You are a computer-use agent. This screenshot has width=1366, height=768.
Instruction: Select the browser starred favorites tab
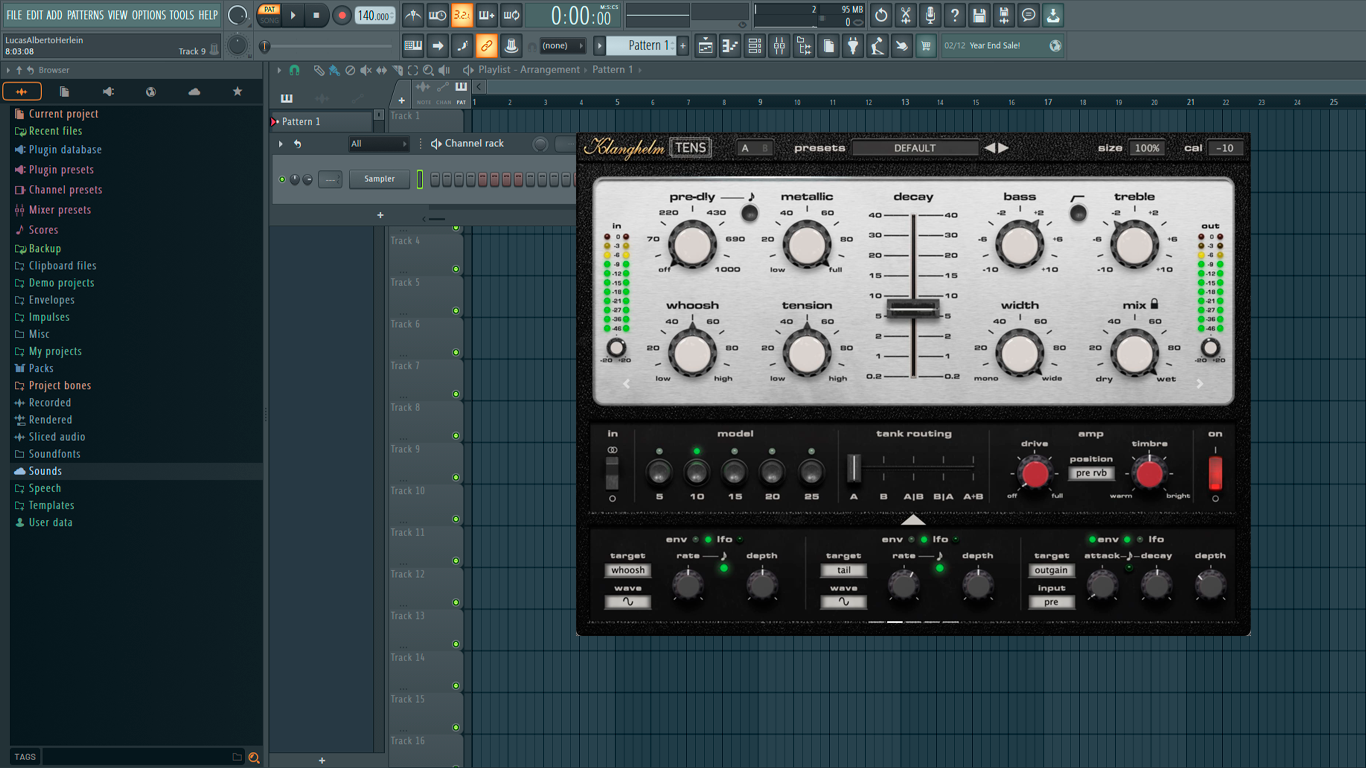point(237,91)
